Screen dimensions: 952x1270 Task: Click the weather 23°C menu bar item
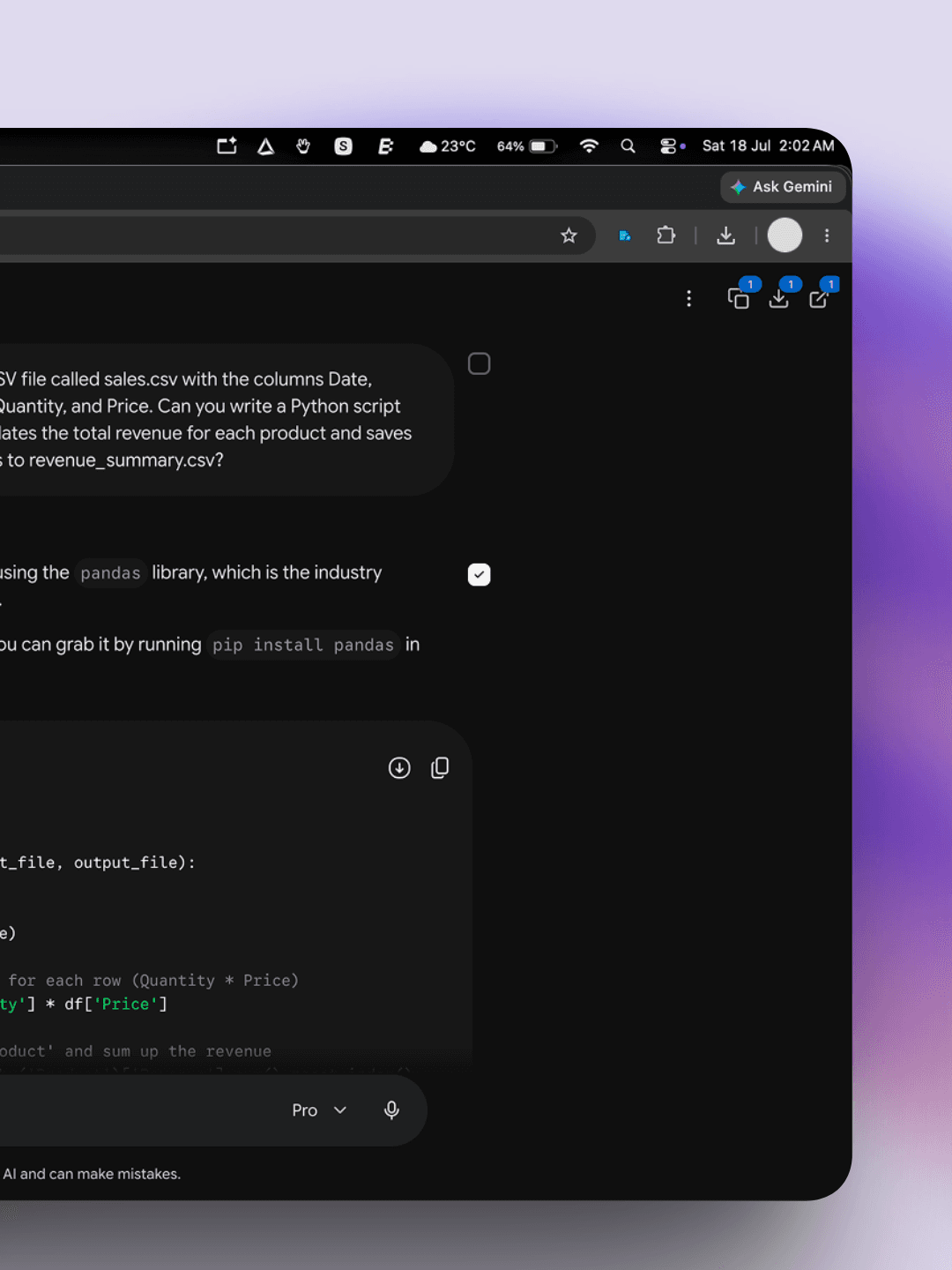448,146
